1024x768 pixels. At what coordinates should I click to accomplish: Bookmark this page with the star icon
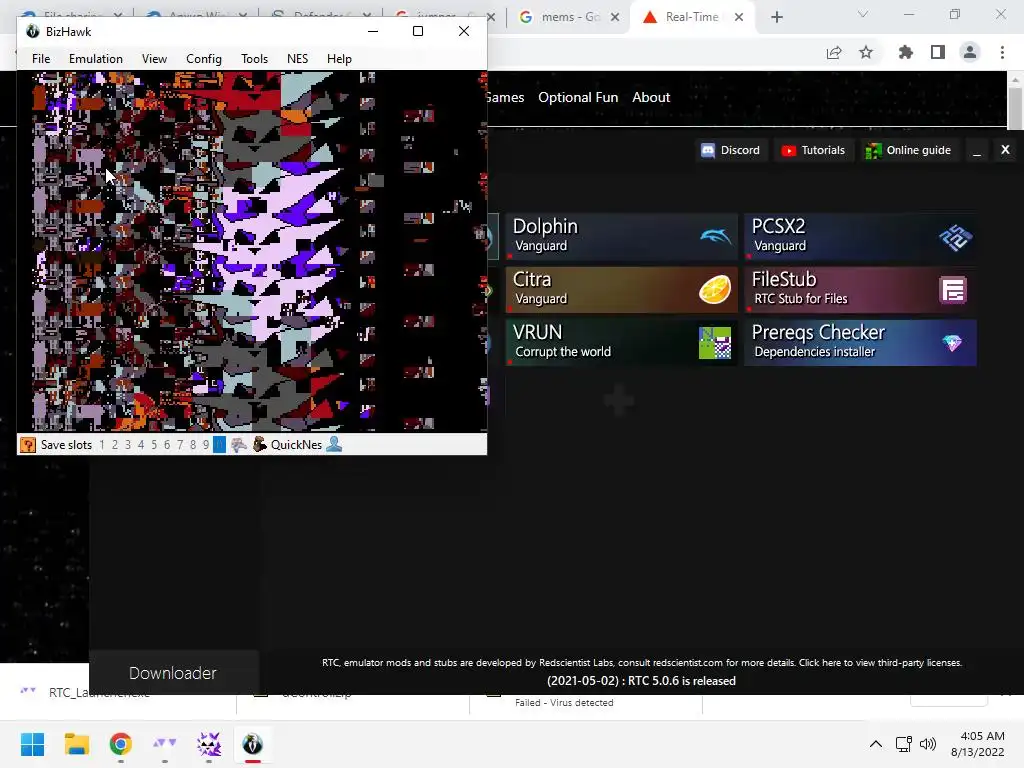(866, 52)
